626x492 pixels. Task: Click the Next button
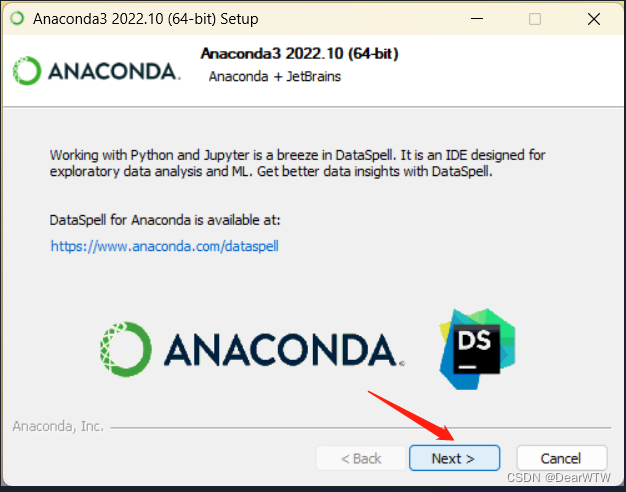tap(454, 458)
